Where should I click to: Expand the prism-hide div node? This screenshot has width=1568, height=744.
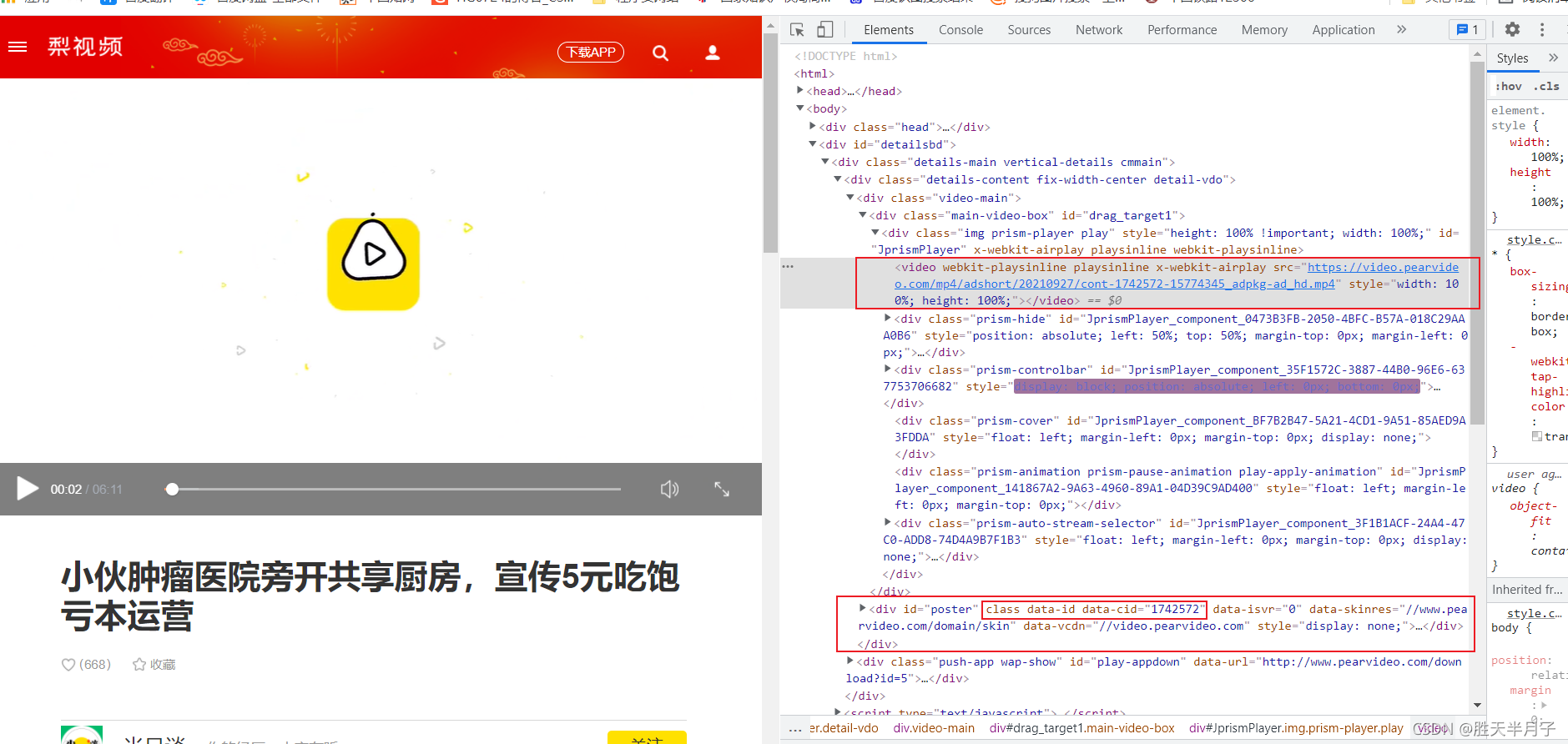coord(888,319)
